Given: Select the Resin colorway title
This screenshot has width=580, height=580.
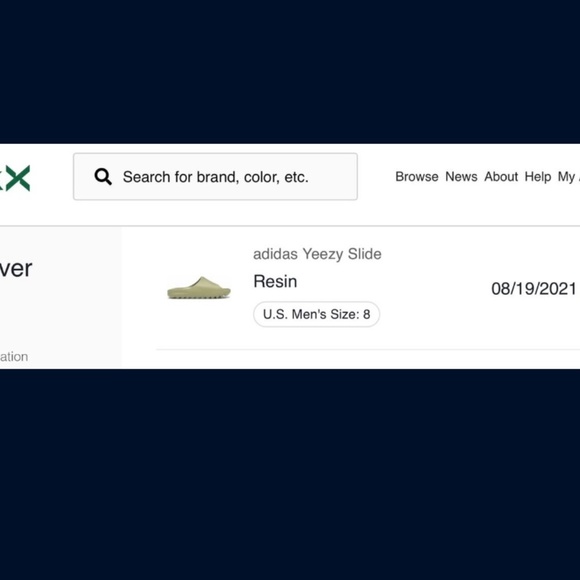Looking at the screenshot, I should tap(275, 281).
